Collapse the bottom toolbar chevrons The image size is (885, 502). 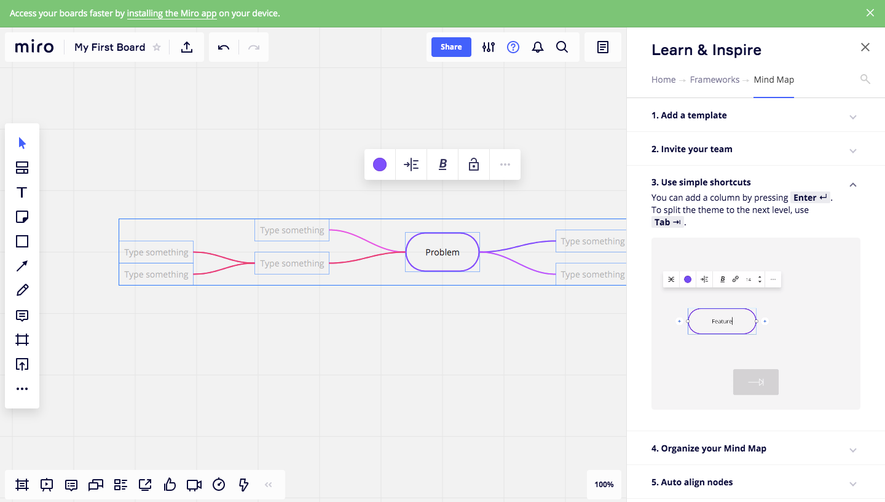coord(269,484)
